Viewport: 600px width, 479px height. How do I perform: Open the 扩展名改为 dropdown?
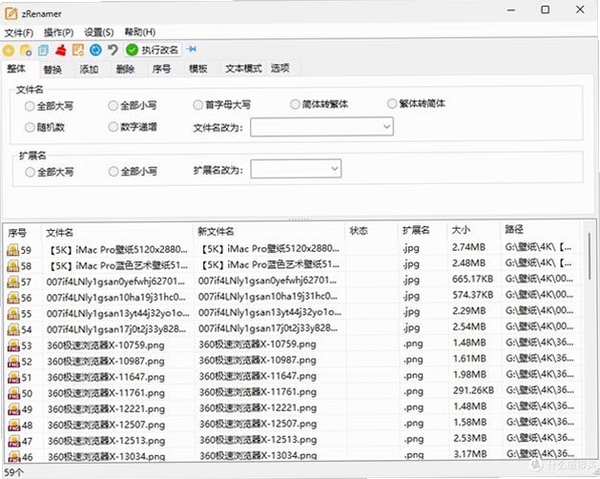pyautogui.click(x=296, y=169)
